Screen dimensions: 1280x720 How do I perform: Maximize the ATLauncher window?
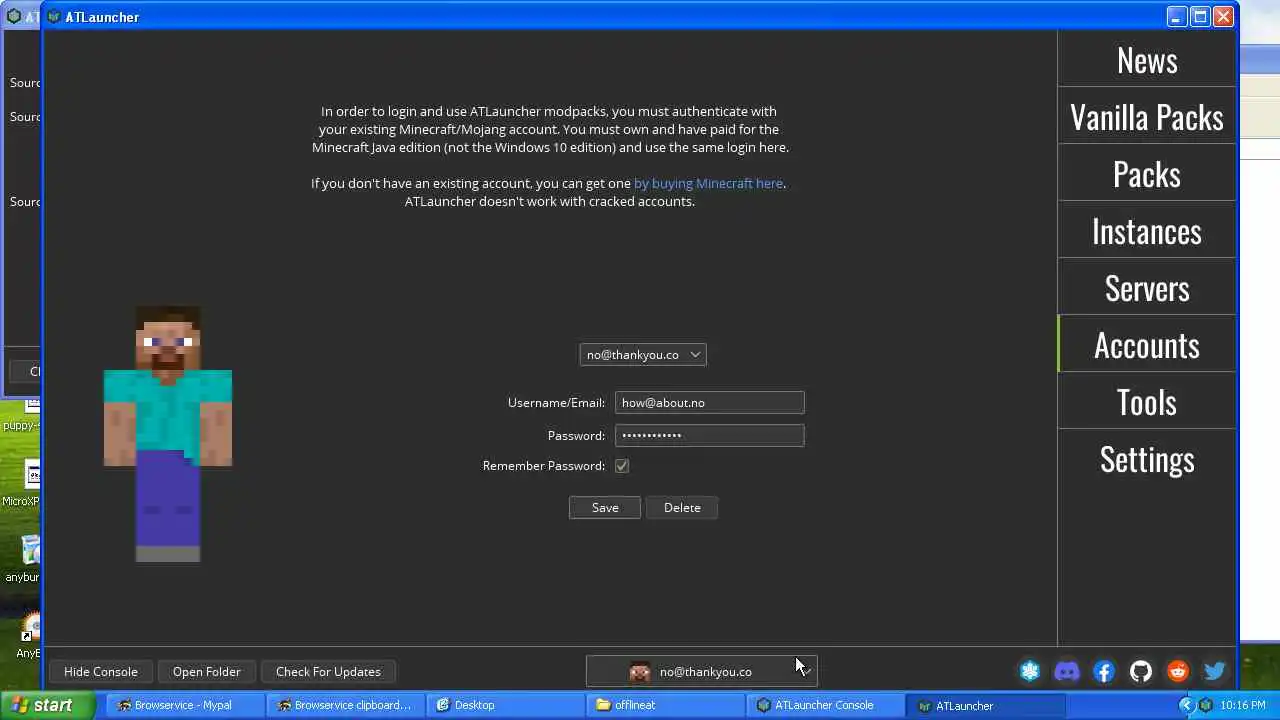pyautogui.click(x=1200, y=17)
